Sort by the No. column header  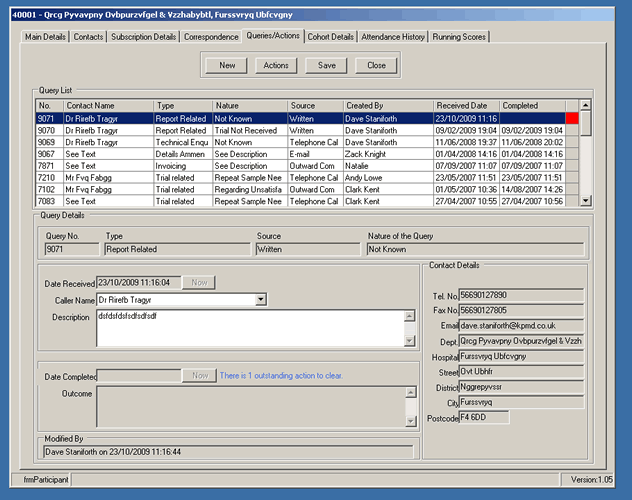tap(50, 106)
